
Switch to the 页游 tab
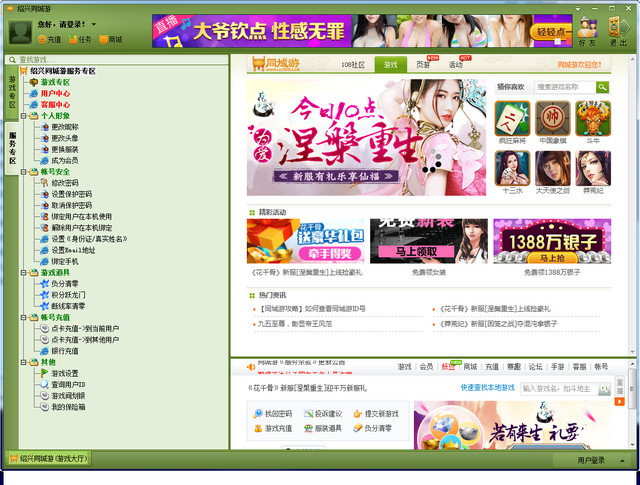(423, 65)
